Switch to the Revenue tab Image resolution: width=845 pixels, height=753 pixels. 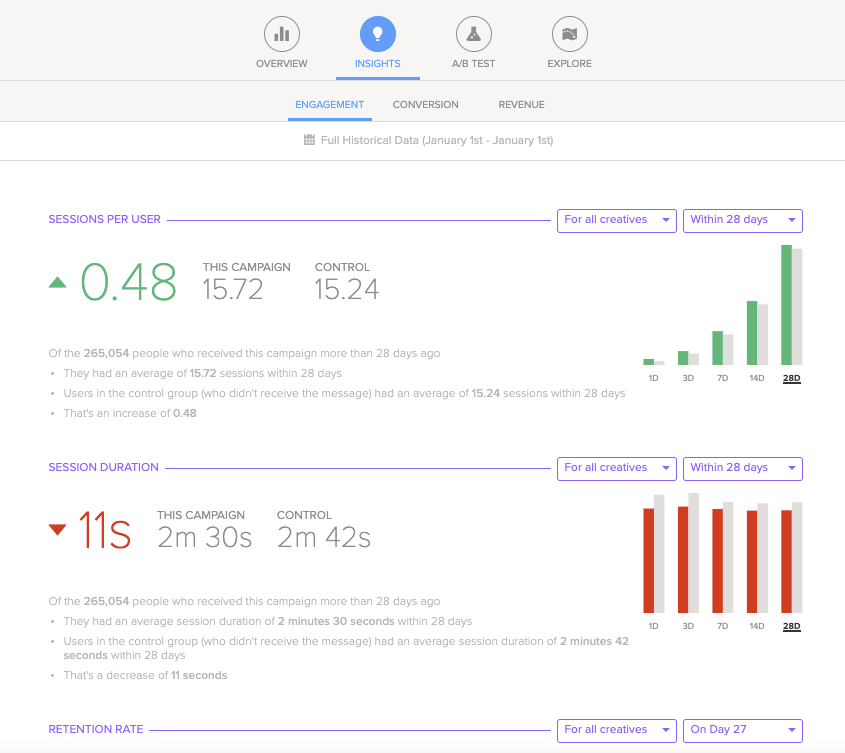point(521,105)
